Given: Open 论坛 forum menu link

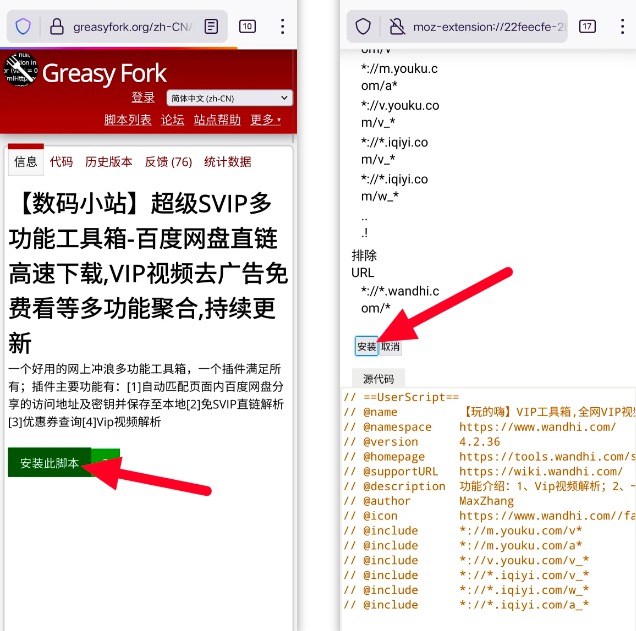Looking at the screenshot, I should tap(172, 120).
